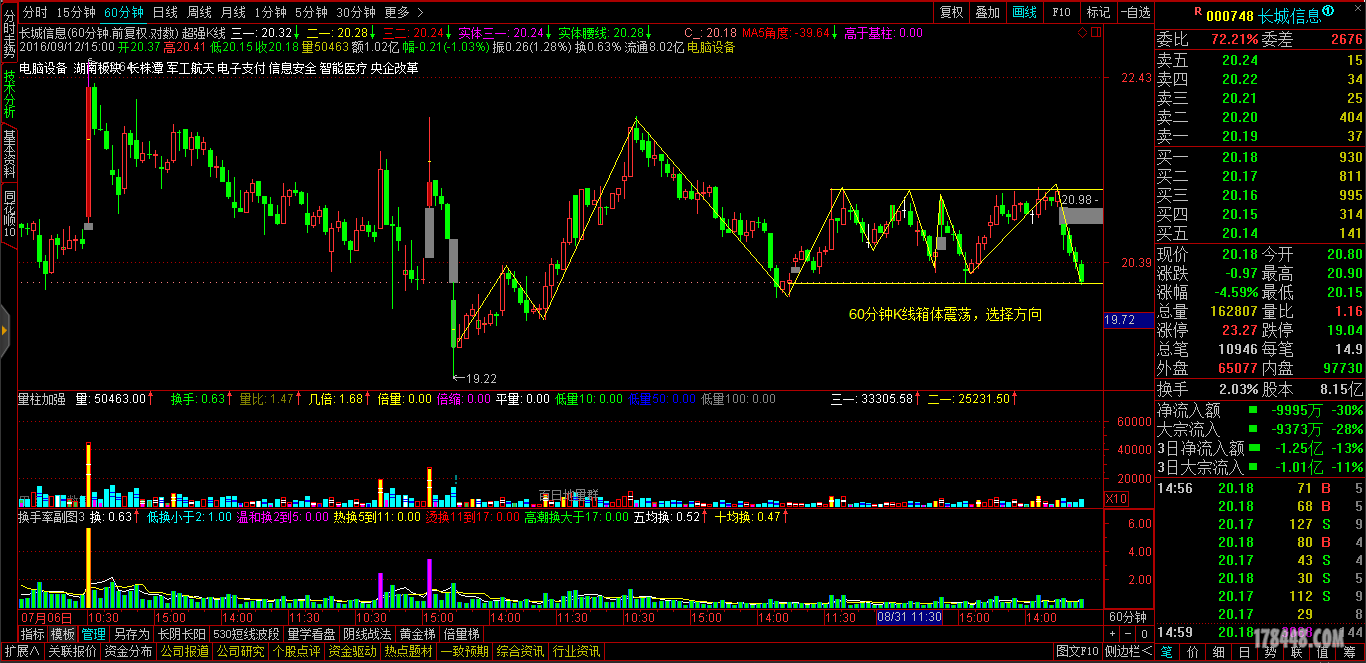
Task: Toggle the 复权 price adjustment option
Action: click(952, 12)
